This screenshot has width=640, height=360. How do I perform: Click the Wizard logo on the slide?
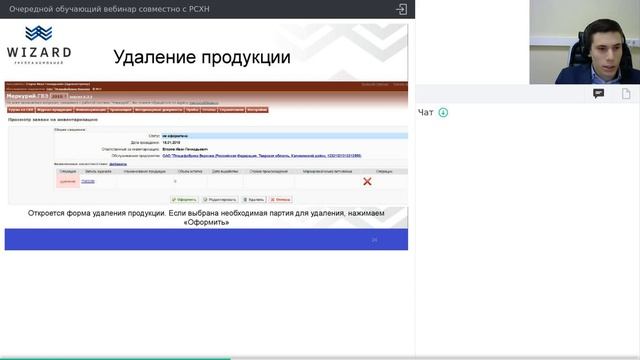click(39, 45)
